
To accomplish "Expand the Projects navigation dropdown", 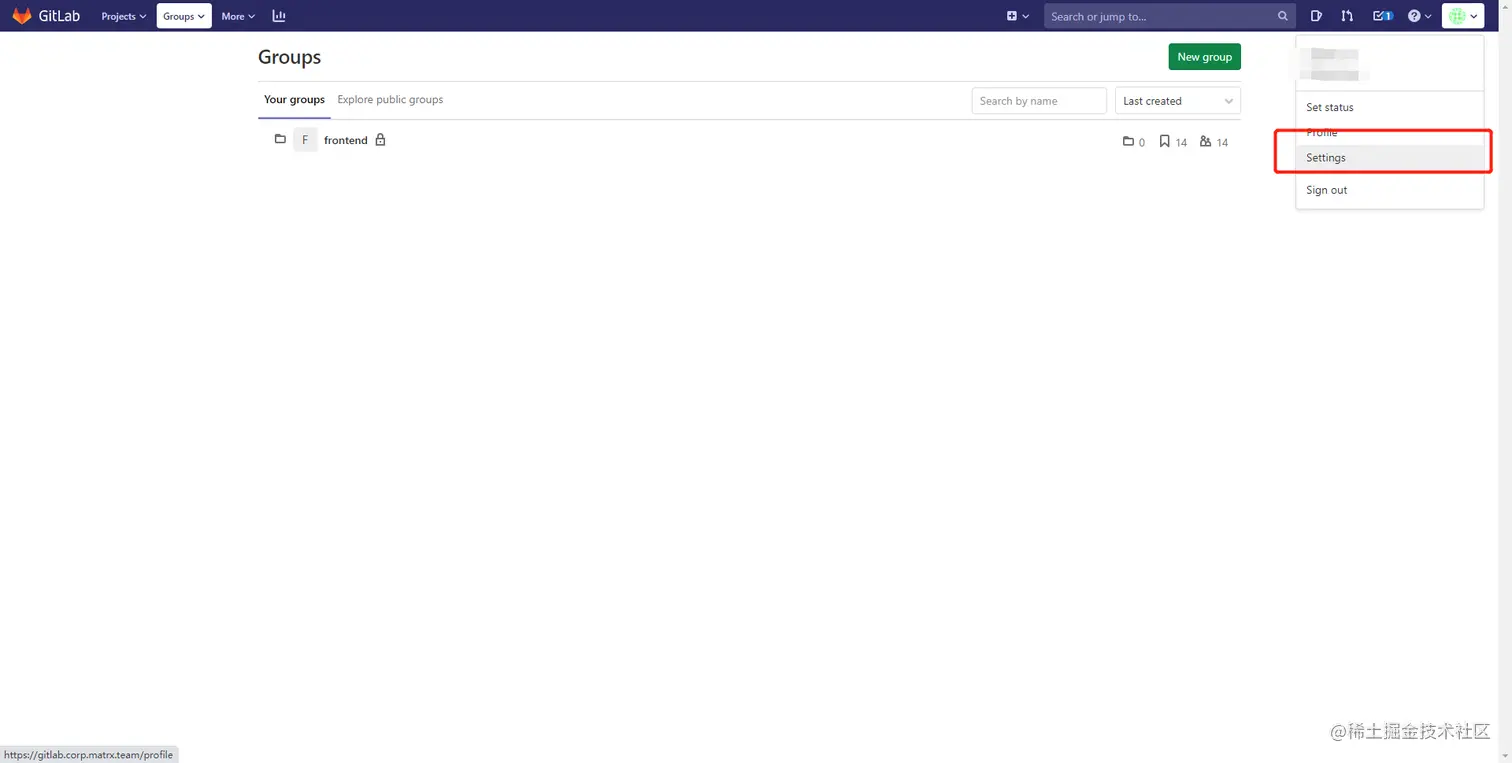I will [x=122, y=16].
